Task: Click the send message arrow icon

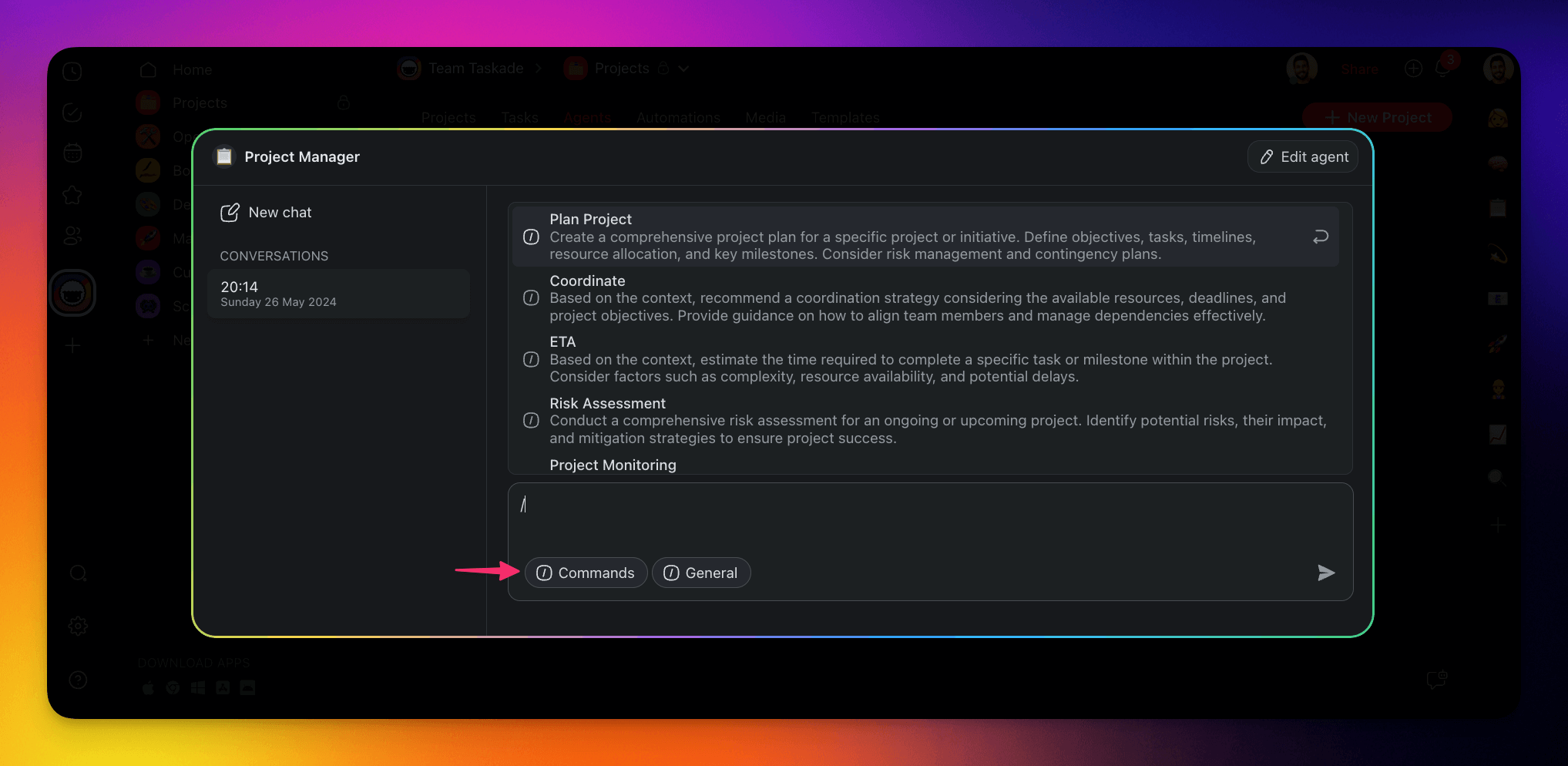Action: point(1325,573)
